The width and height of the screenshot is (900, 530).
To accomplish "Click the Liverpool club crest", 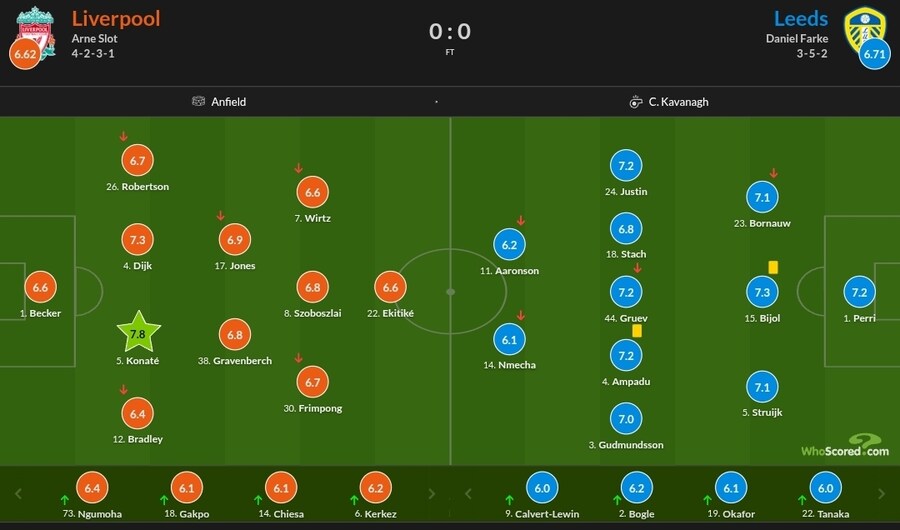I will (36, 24).
